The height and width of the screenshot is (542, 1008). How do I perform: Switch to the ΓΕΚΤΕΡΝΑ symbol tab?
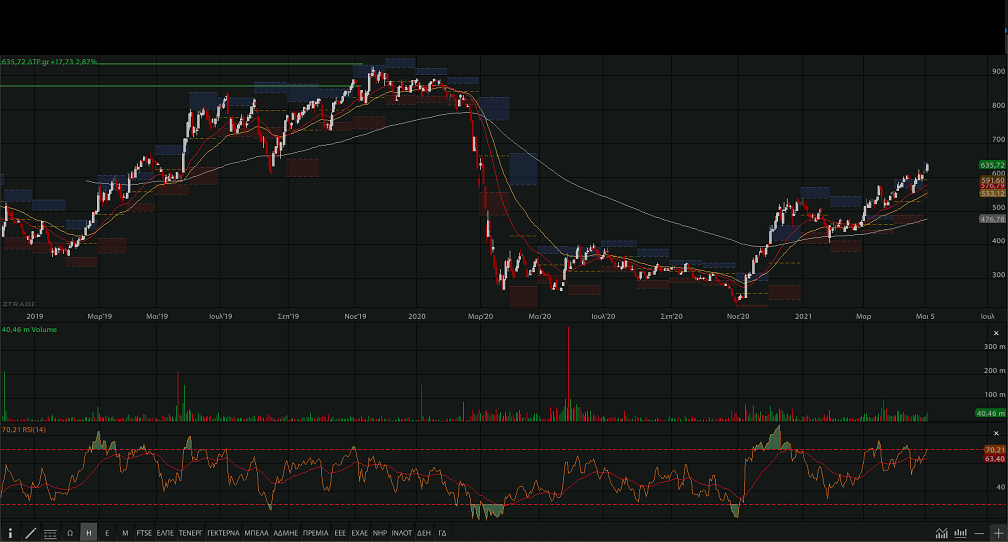tap(223, 533)
